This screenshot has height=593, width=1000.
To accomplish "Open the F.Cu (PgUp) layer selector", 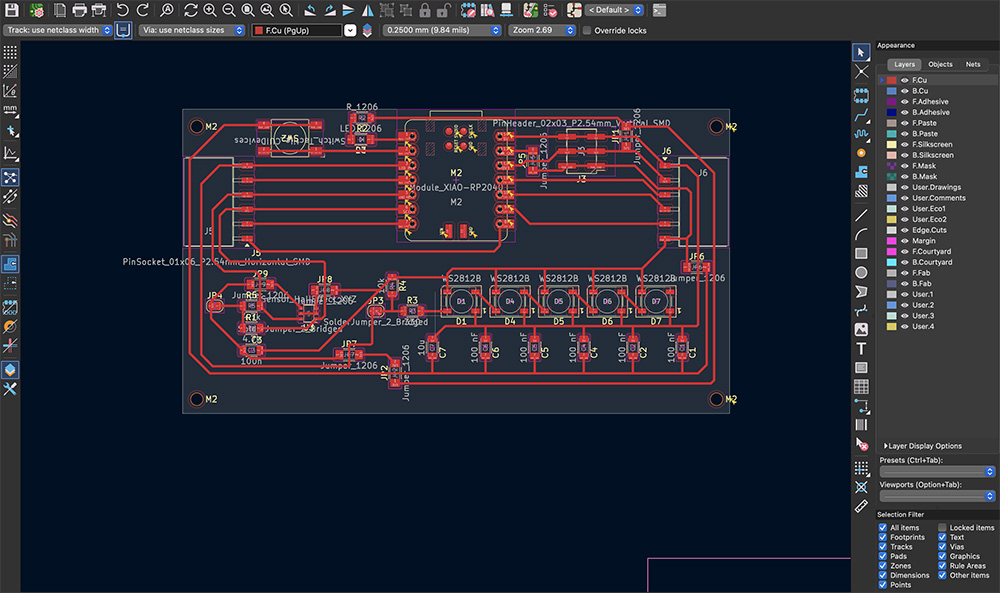I will coord(304,30).
